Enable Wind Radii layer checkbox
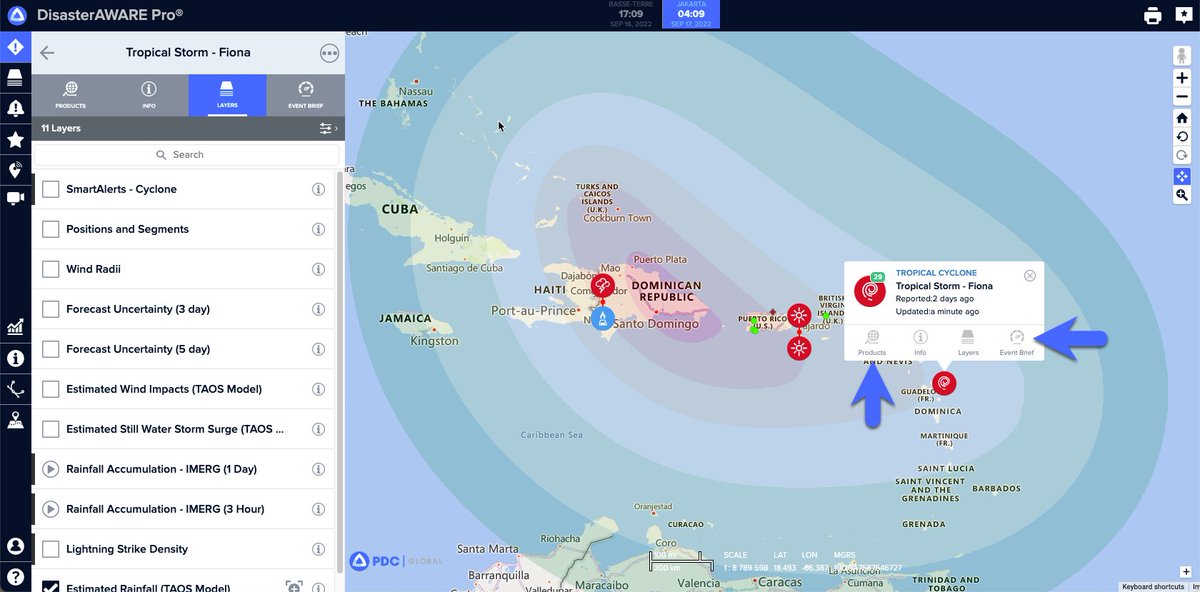This screenshot has height=592, width=1200. (50, 269)
